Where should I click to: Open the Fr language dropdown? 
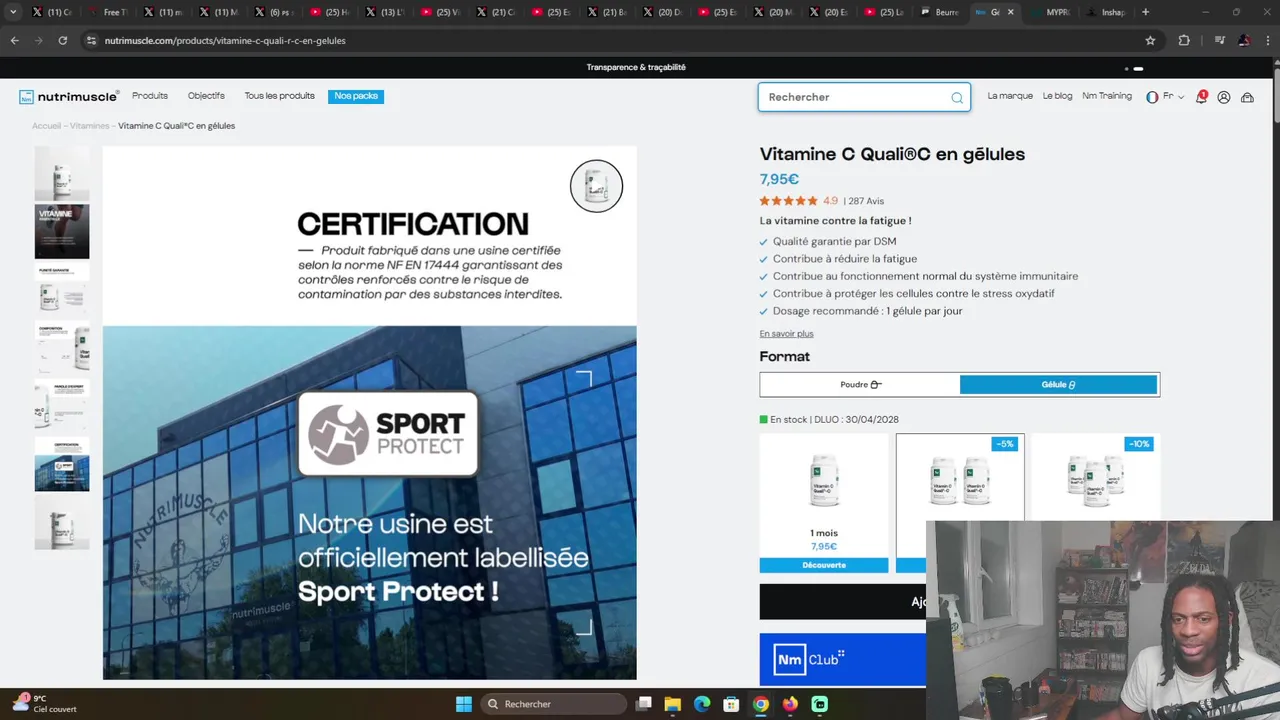pyautogui.click(x=1165, y=97)
